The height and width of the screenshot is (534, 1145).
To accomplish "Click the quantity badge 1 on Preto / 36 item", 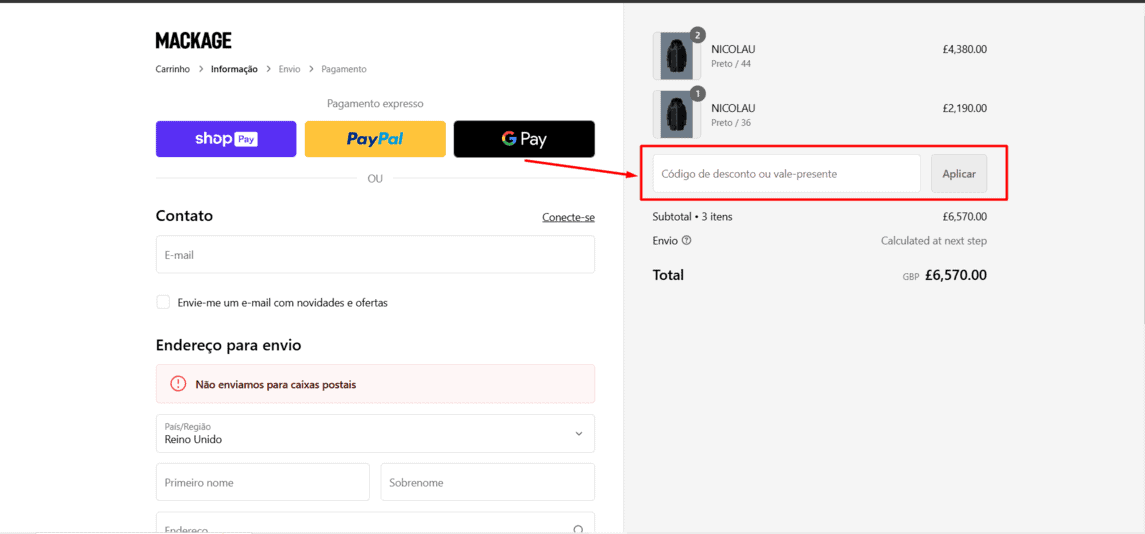I will tap(697, 93).
